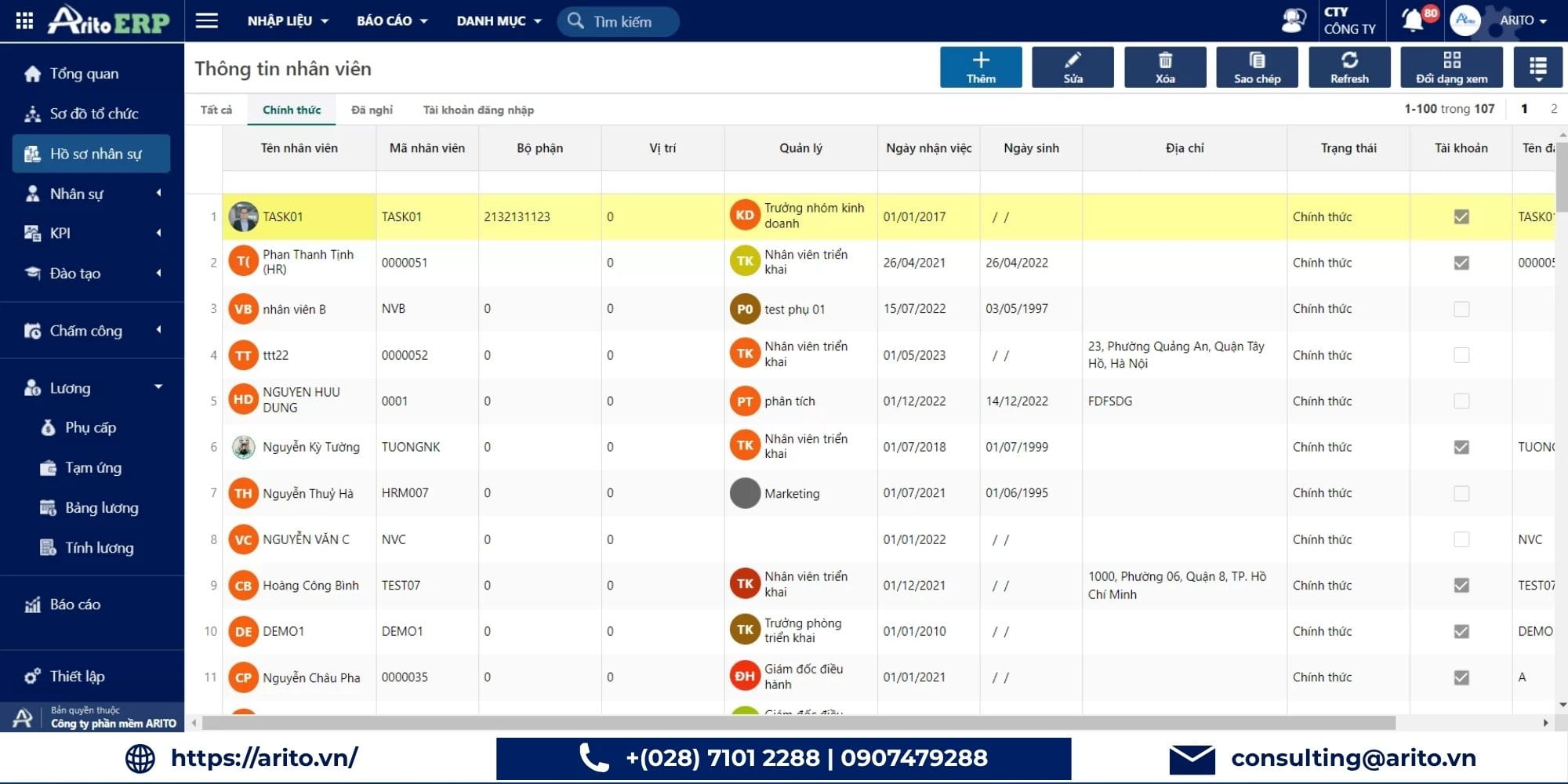1568x784 pixels.
Task: Open the NHẬP LIỆU dropdown menu
Action: click(x=288, y=21)
